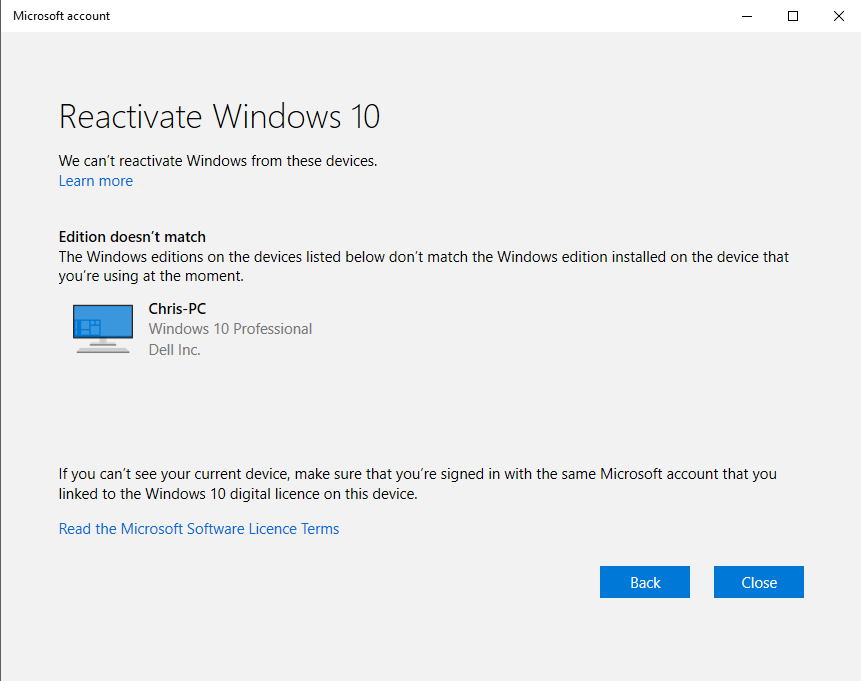The image size is (861, 681).
Task: Click the Reactivate Windows 10 heading
Action: point(219,116)
